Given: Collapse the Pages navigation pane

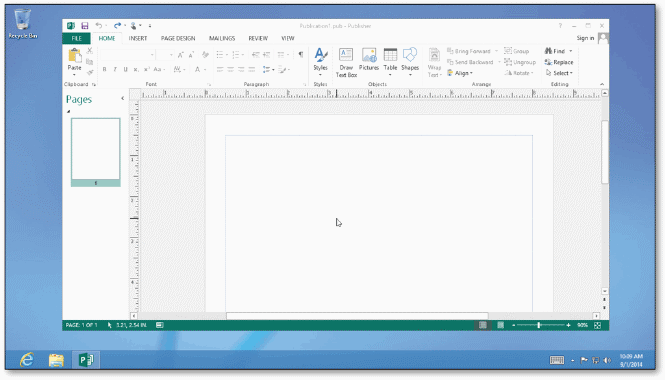Looking at the screenshot, I should tap(123, 98).
